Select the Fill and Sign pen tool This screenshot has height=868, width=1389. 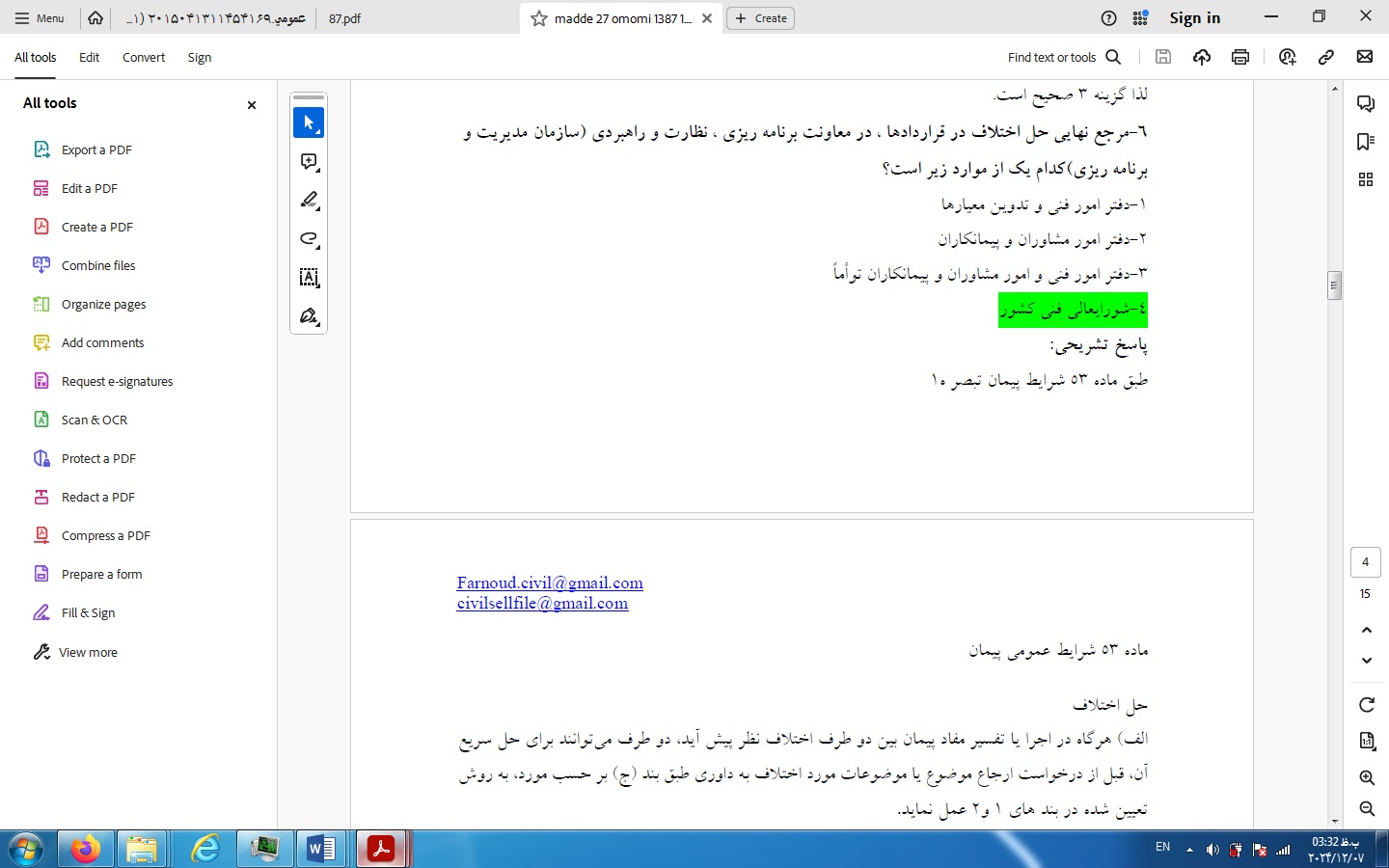click(x=309, y=315)
